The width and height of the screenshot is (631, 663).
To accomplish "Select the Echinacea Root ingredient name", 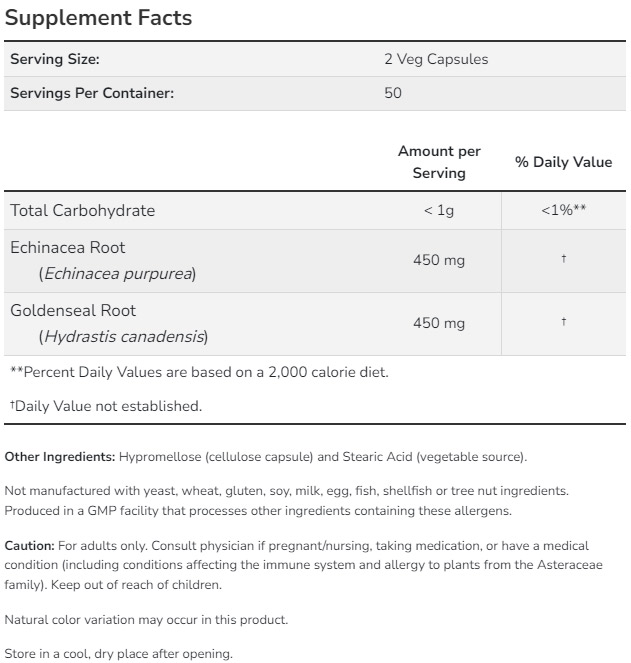I will (68, 247).
